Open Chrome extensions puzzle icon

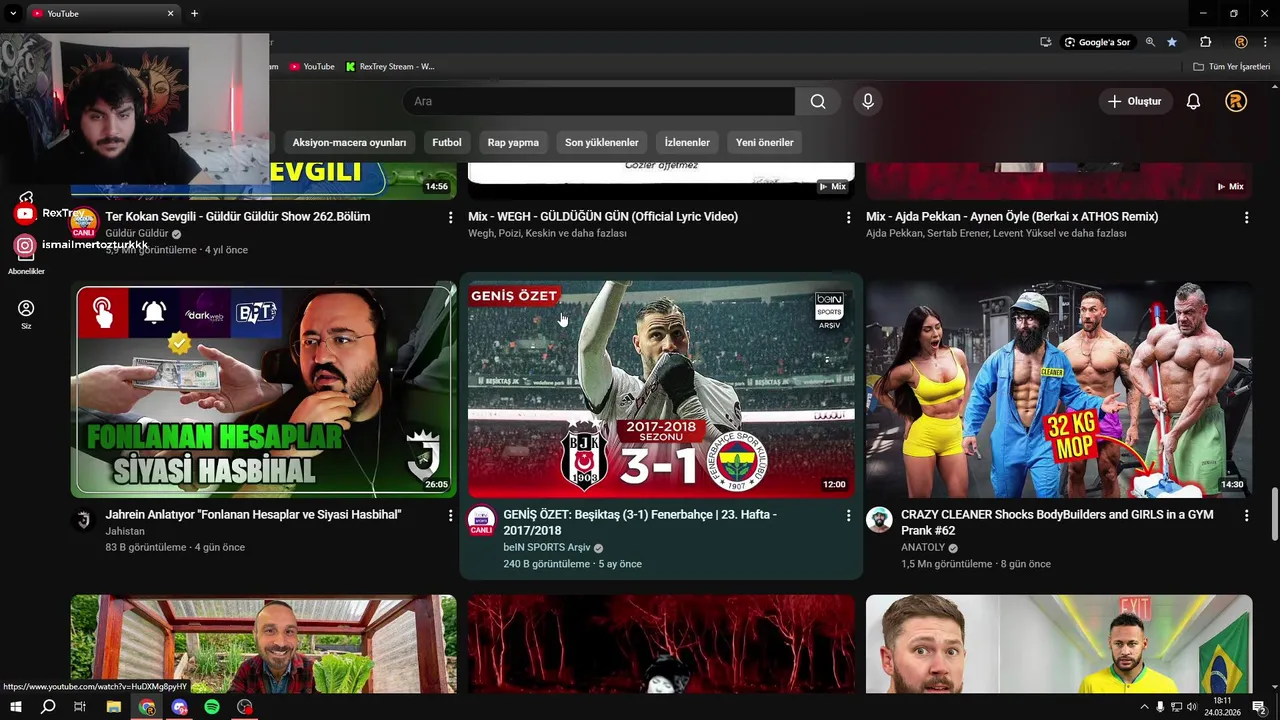pos(1206,42)
